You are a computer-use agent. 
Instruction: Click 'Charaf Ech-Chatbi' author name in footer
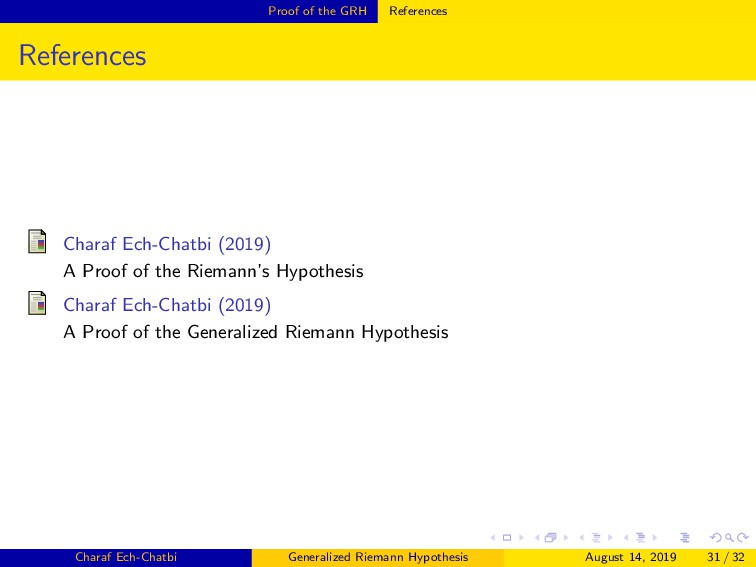[x=126, y=557]
